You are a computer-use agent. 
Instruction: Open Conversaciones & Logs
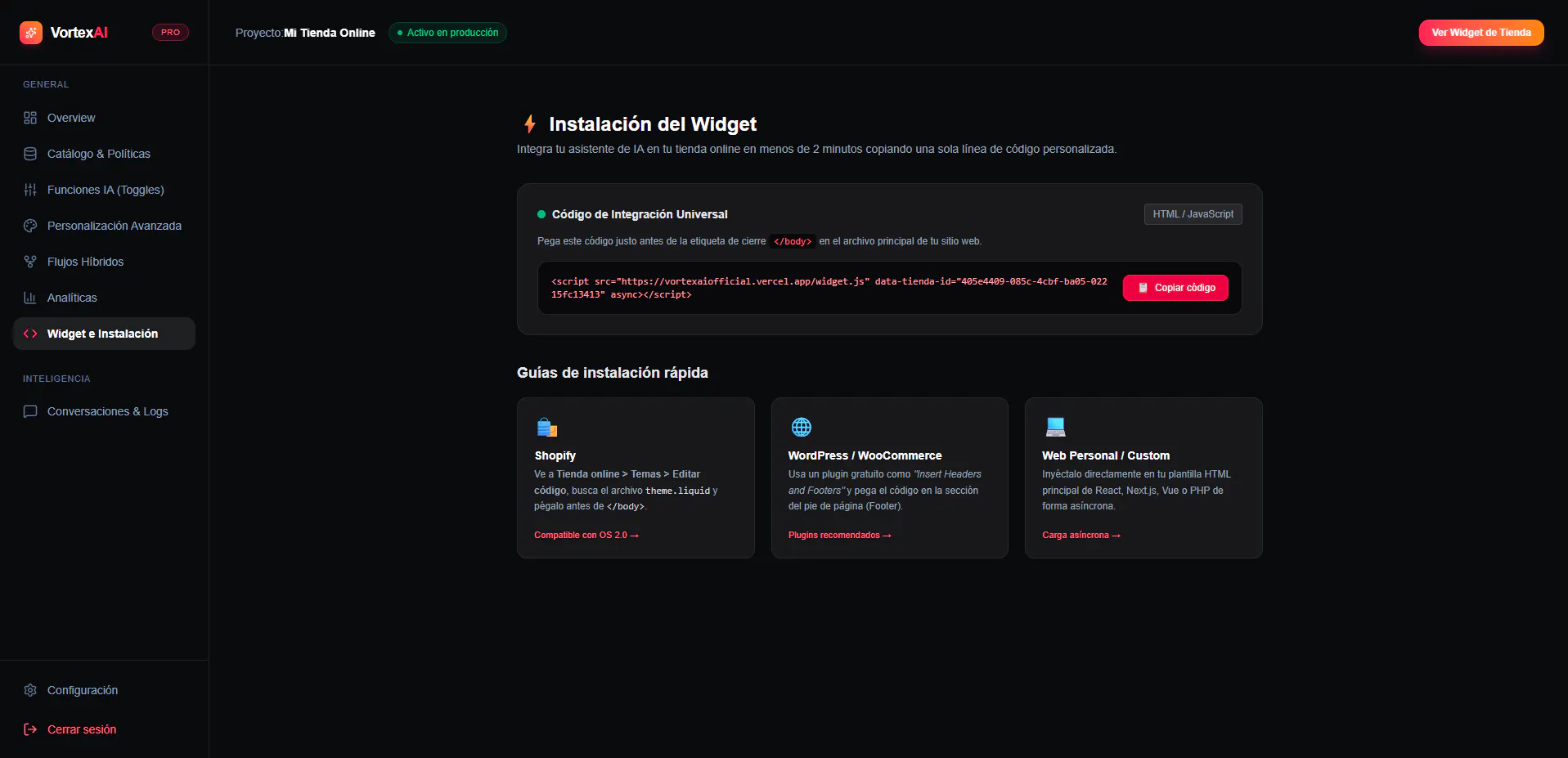(104, 411)
